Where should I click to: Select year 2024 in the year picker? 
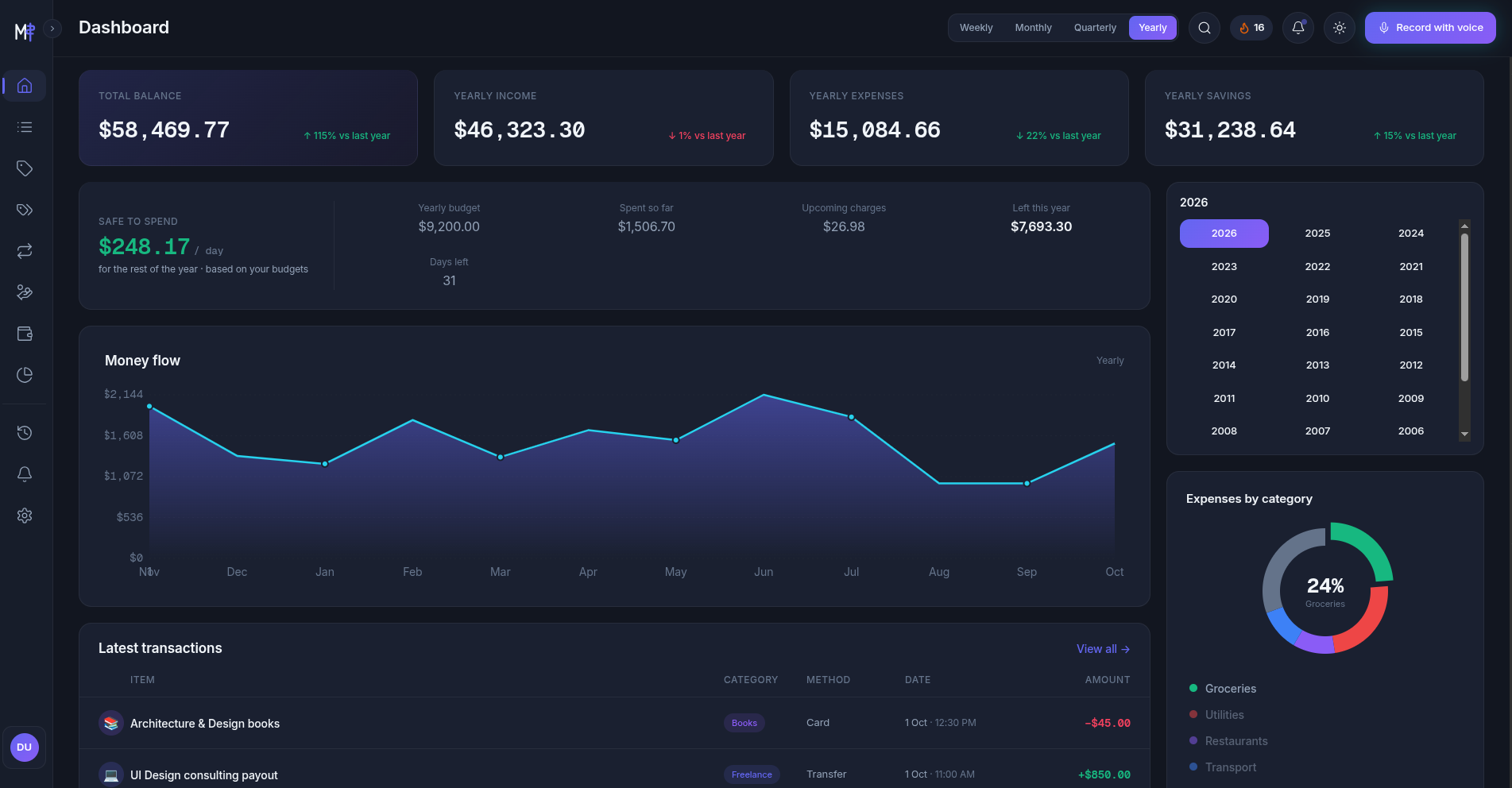tap(1411, 234)
